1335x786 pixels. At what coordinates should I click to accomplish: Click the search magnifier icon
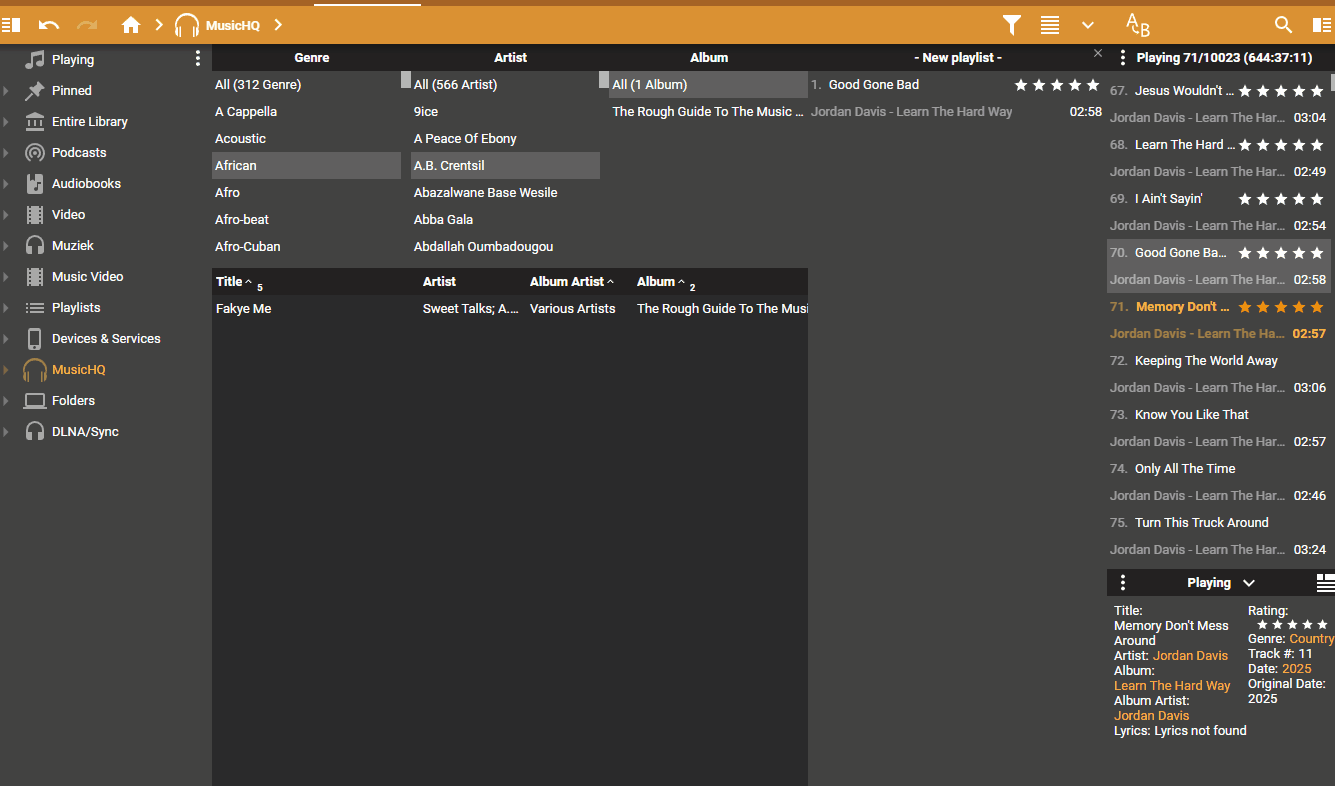[x=1283, y=25]
